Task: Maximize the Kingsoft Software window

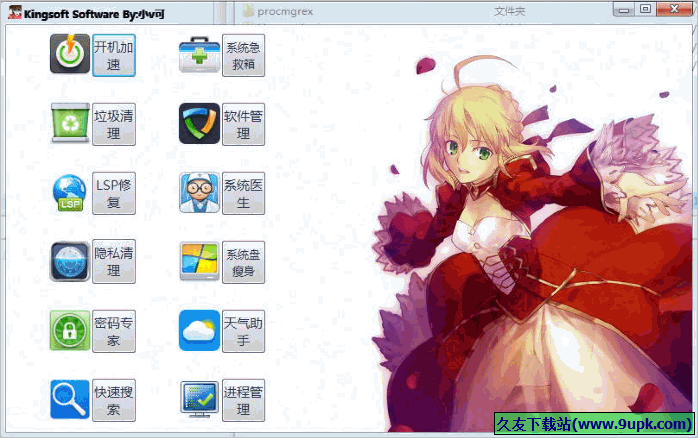Action: tap(645, 9)
